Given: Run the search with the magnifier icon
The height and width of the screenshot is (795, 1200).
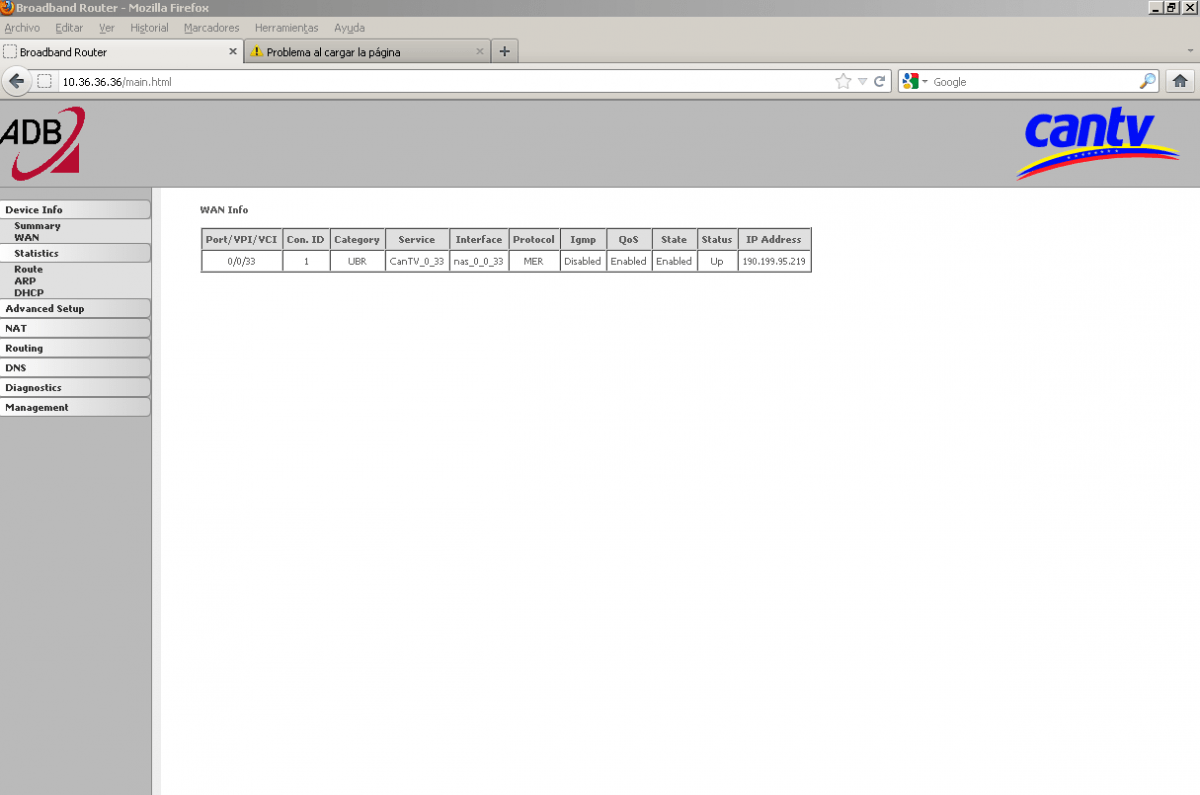Looking at the screenshot, I should pos(1148,81).
